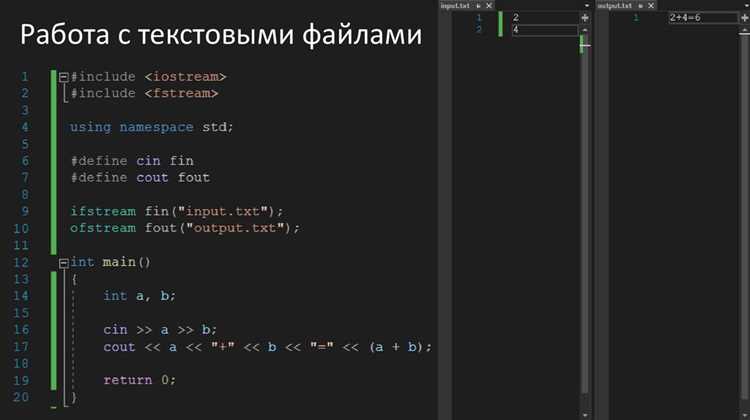Click split-editor plus icon in output.txt pane
750x420 pixels.
coord(745,18)
